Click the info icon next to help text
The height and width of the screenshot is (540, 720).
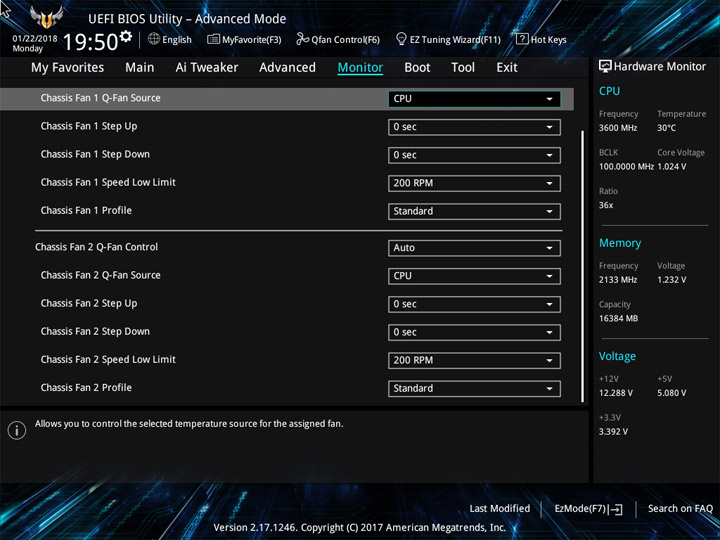[17, 430]
